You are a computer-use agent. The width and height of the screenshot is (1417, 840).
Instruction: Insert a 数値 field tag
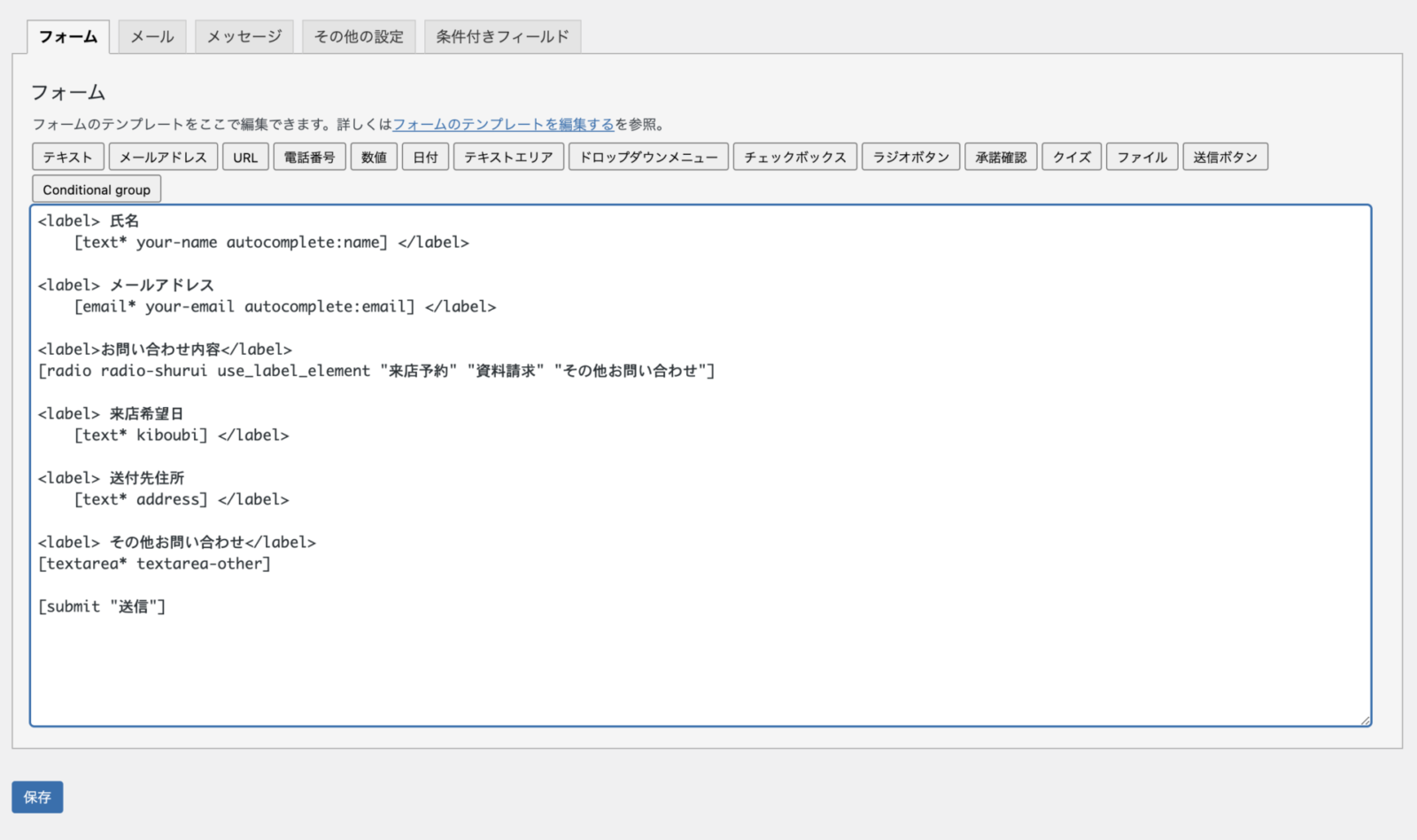[x=374, y=157]
